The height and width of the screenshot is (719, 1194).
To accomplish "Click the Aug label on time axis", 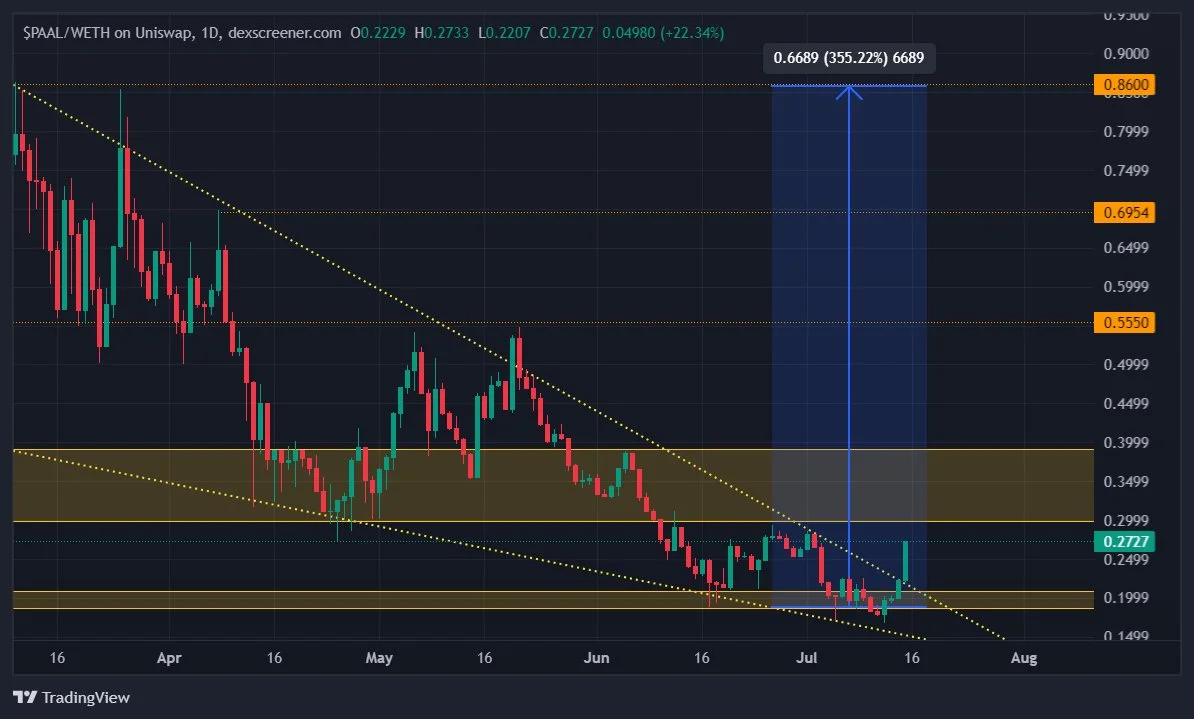I will click(x=1023, y=658).
